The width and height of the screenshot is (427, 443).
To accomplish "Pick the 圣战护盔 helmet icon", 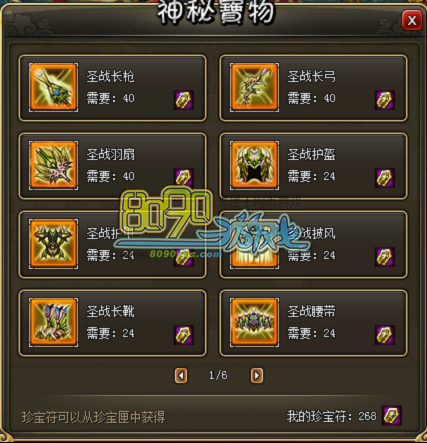I will (x=254, y=165).
